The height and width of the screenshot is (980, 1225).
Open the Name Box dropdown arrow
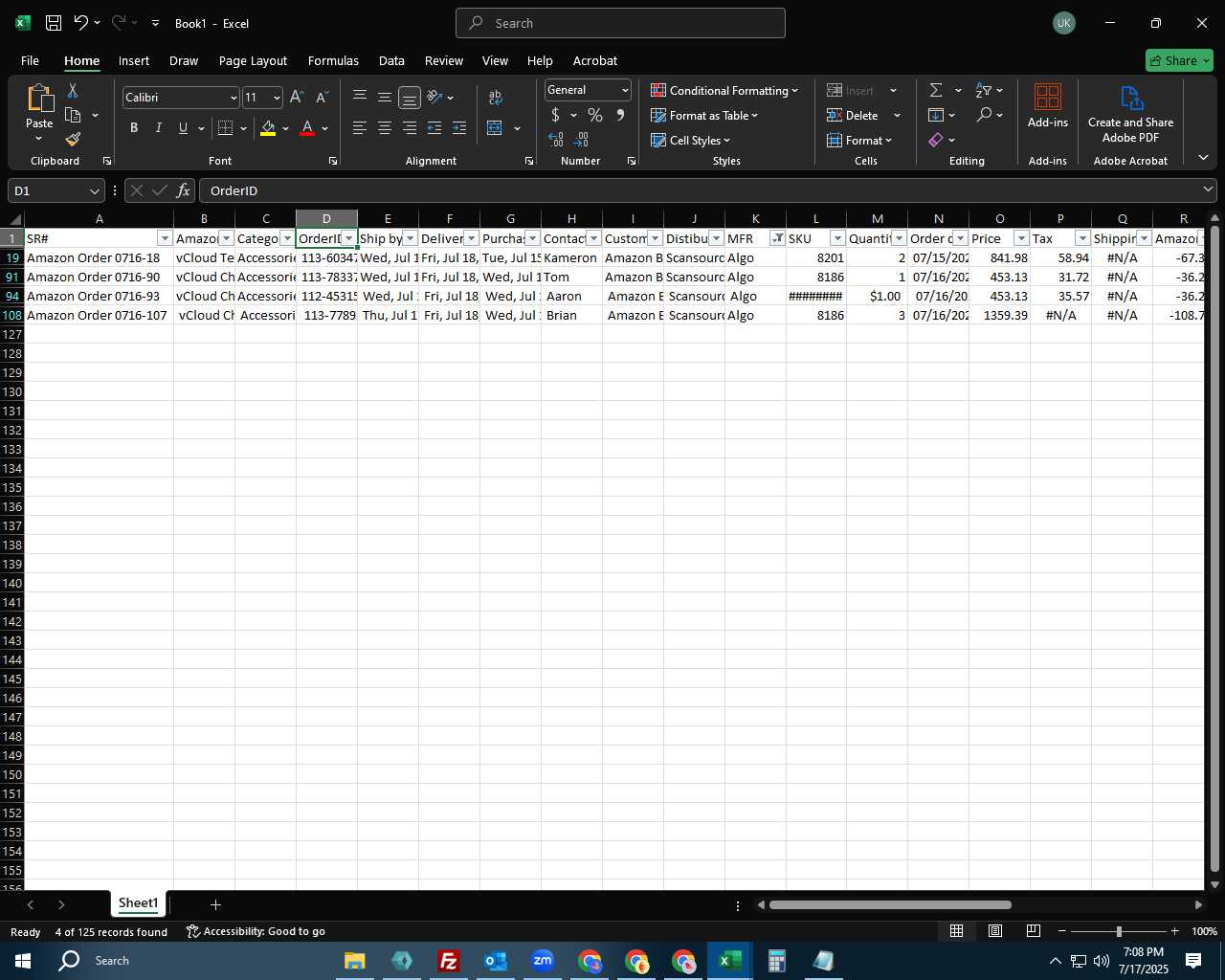pos(94,191)
